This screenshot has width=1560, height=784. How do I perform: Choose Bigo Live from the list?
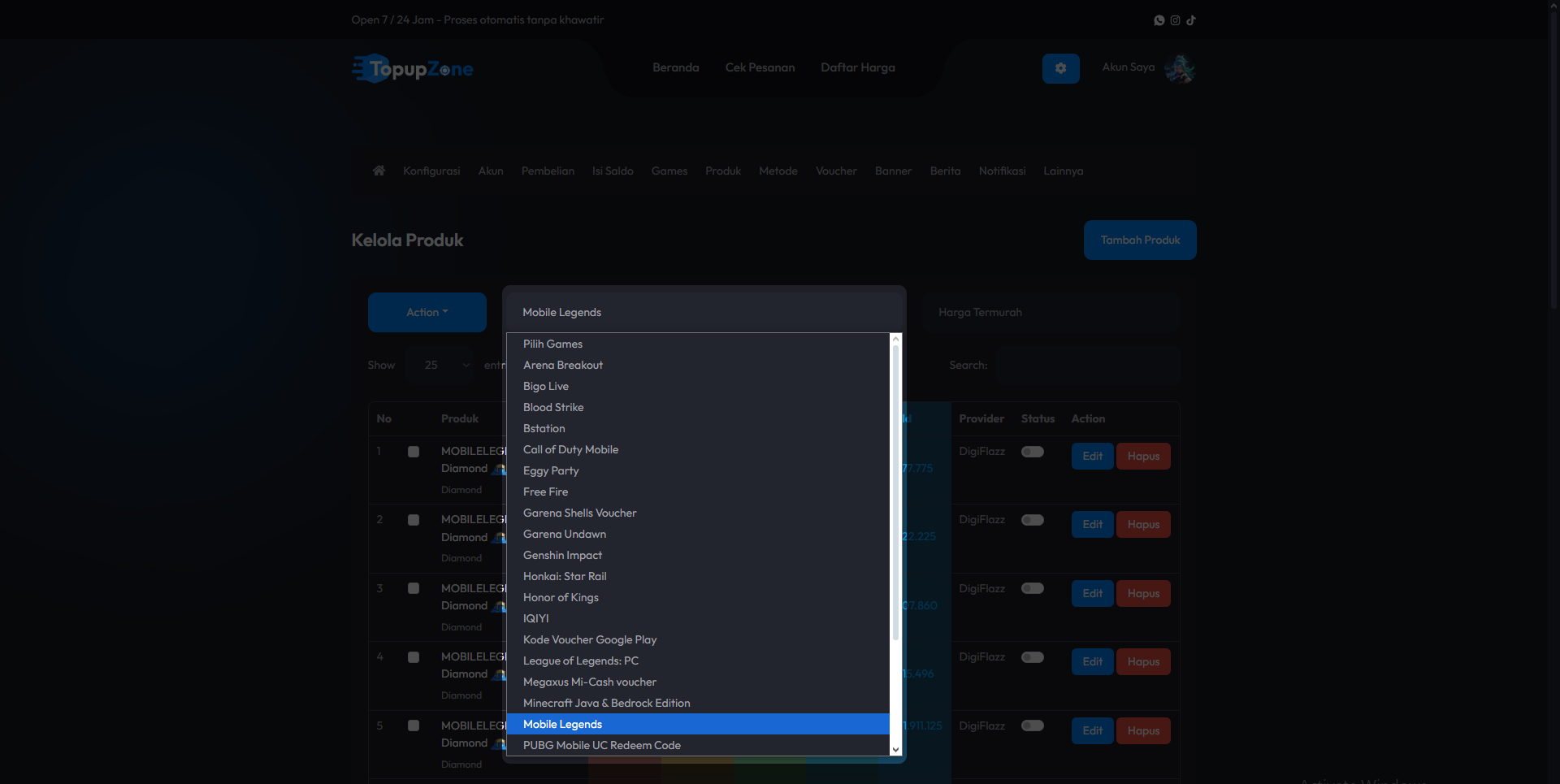click(698, 386)
